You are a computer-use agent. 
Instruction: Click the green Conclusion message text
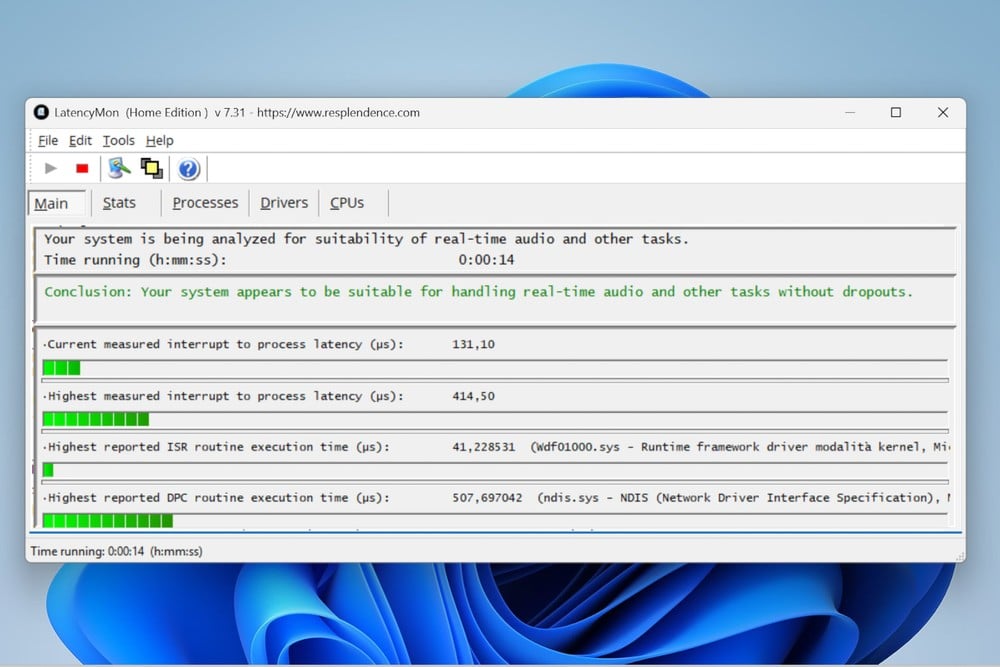pos(478,291)
